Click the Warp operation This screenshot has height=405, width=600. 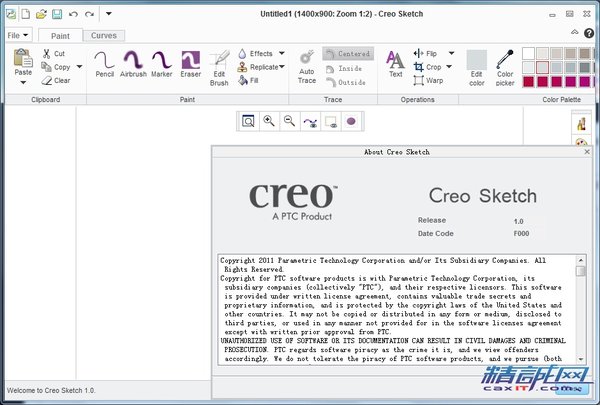coord(428,80)
